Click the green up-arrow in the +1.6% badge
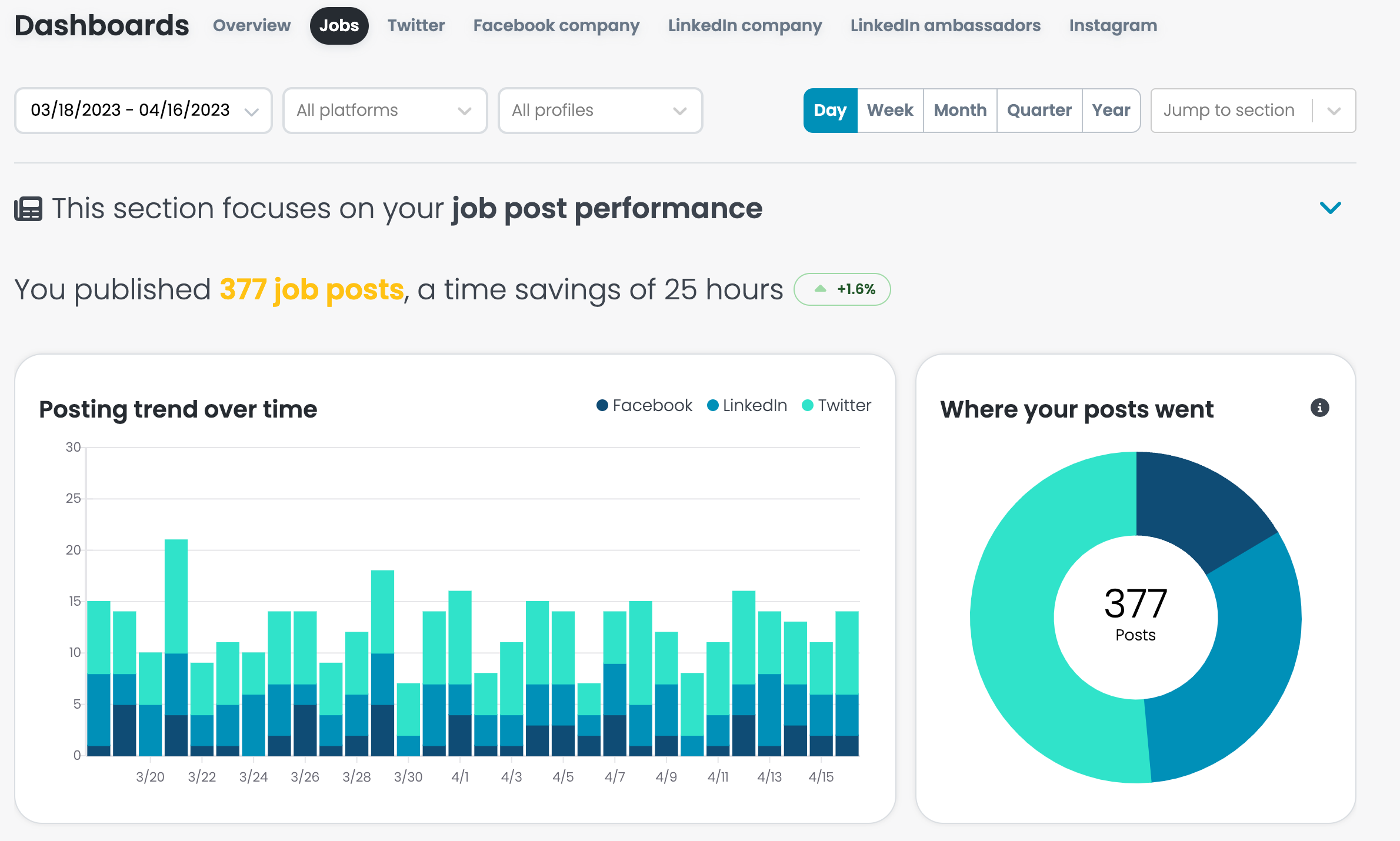1400x841 pixels. pyautogui.click(x=821, y=289)
